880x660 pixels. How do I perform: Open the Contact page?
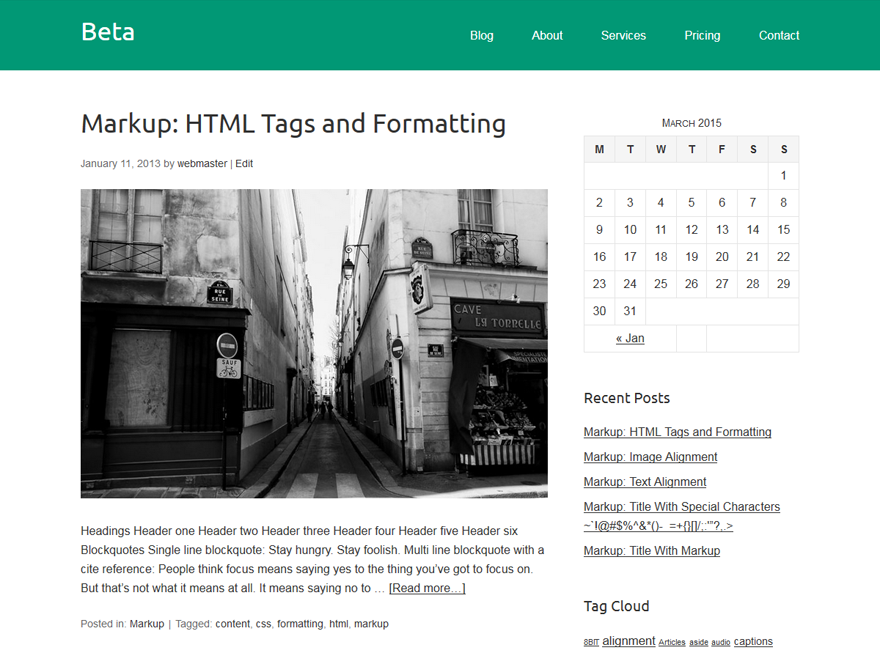[x=779, y=35]
